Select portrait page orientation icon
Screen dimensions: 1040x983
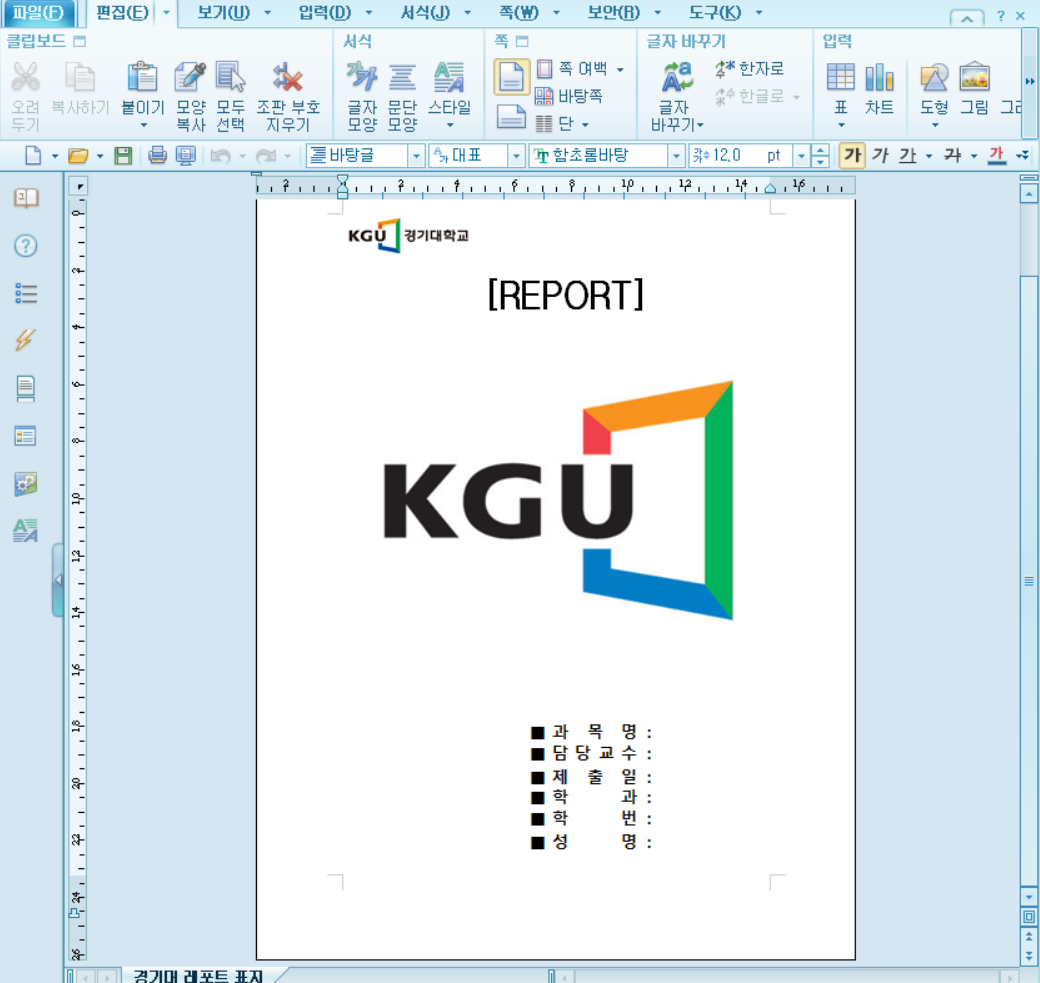pyautogui.click(x=511, y=77)
